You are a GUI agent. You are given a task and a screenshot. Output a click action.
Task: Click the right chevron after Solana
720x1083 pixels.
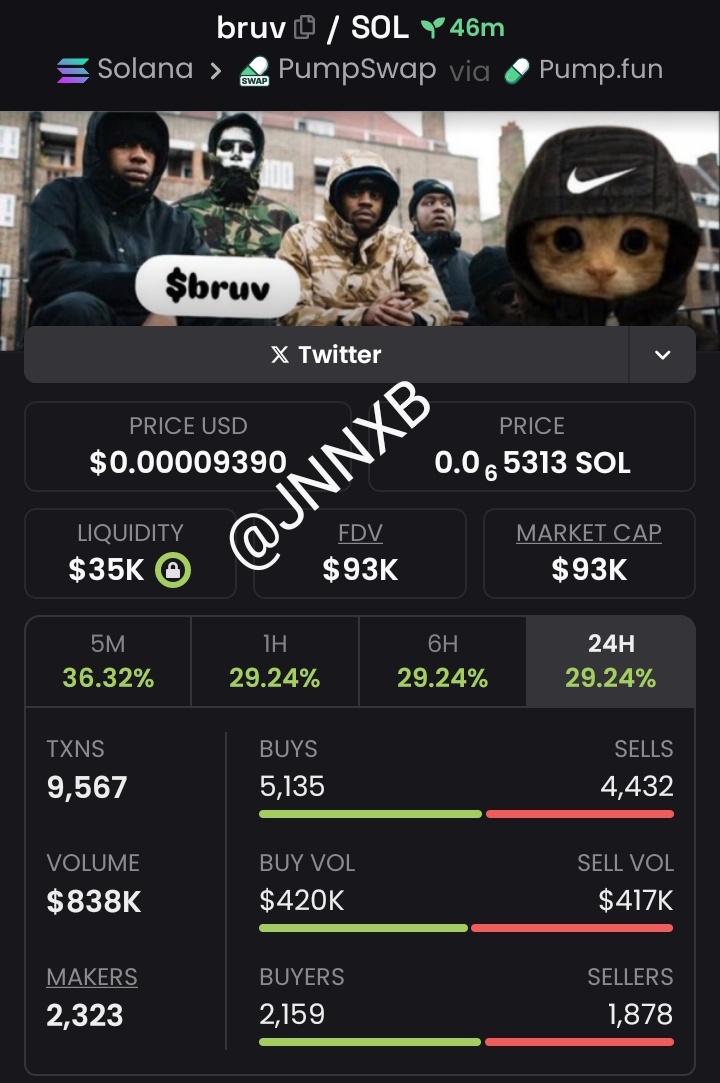216,70
